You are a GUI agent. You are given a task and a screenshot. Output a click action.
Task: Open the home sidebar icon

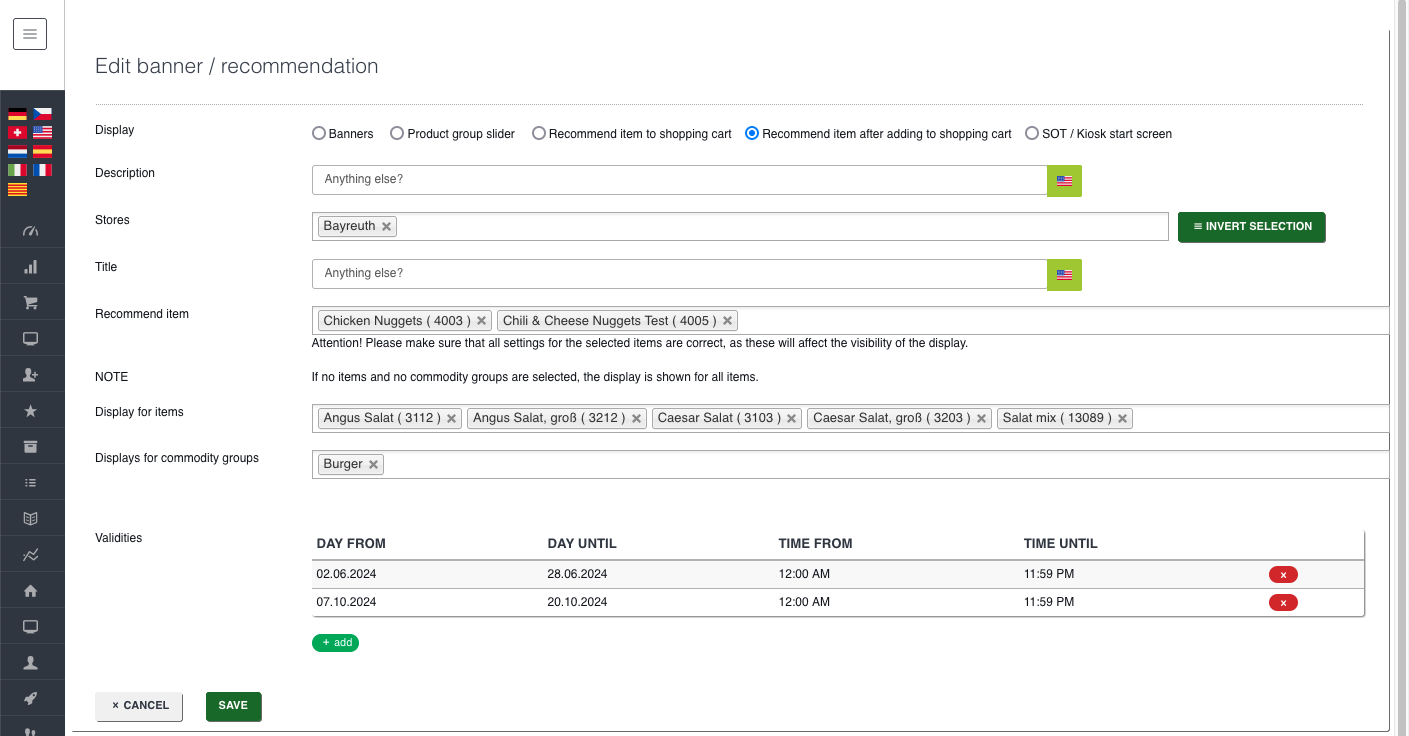(x=31, y=591)
